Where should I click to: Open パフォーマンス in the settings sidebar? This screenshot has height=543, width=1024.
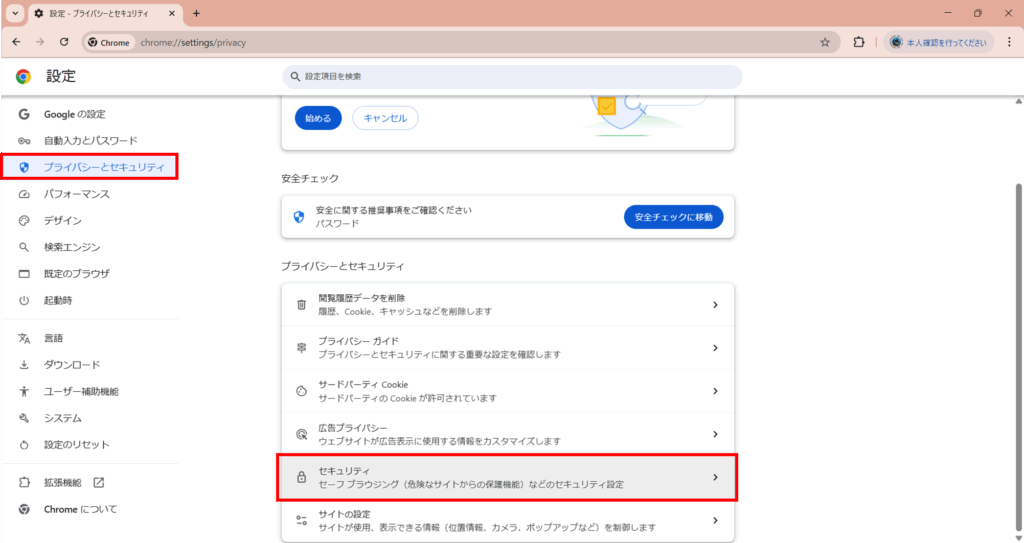click(76, 194)
